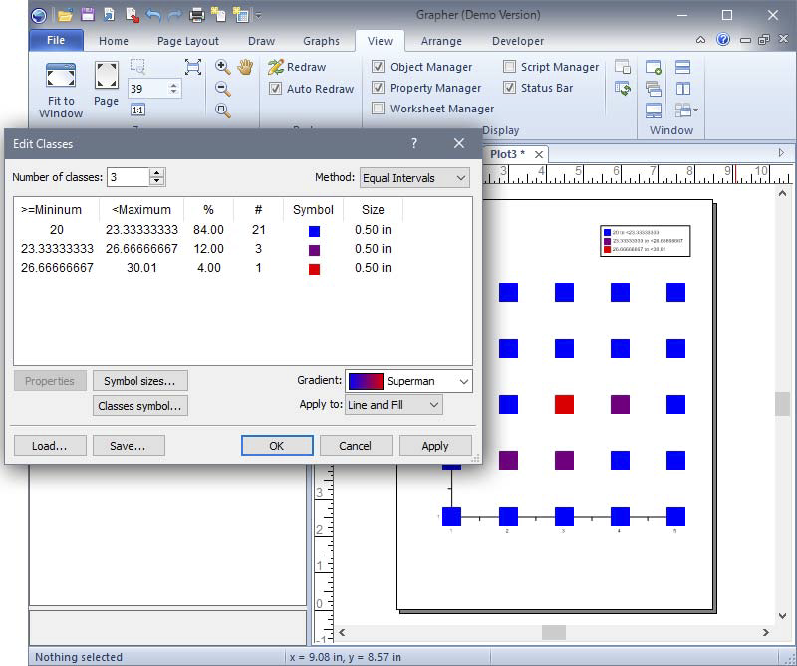This screenshot has height=666, width=797.
Task: Click the red square symbol in the plot
Action: 564,405
